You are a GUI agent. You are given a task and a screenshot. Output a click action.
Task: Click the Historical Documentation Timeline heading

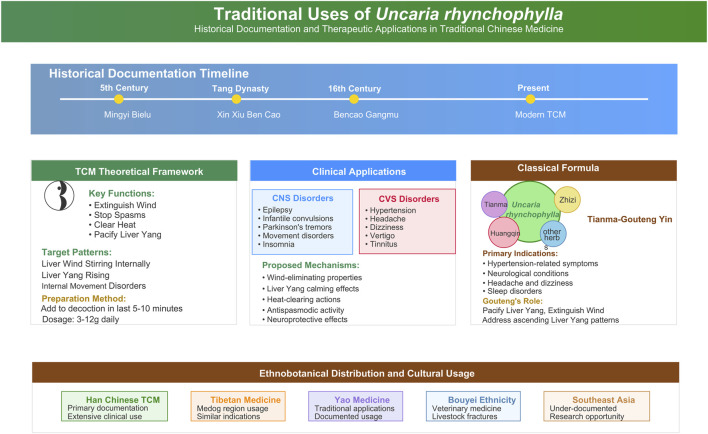(149, 74)
